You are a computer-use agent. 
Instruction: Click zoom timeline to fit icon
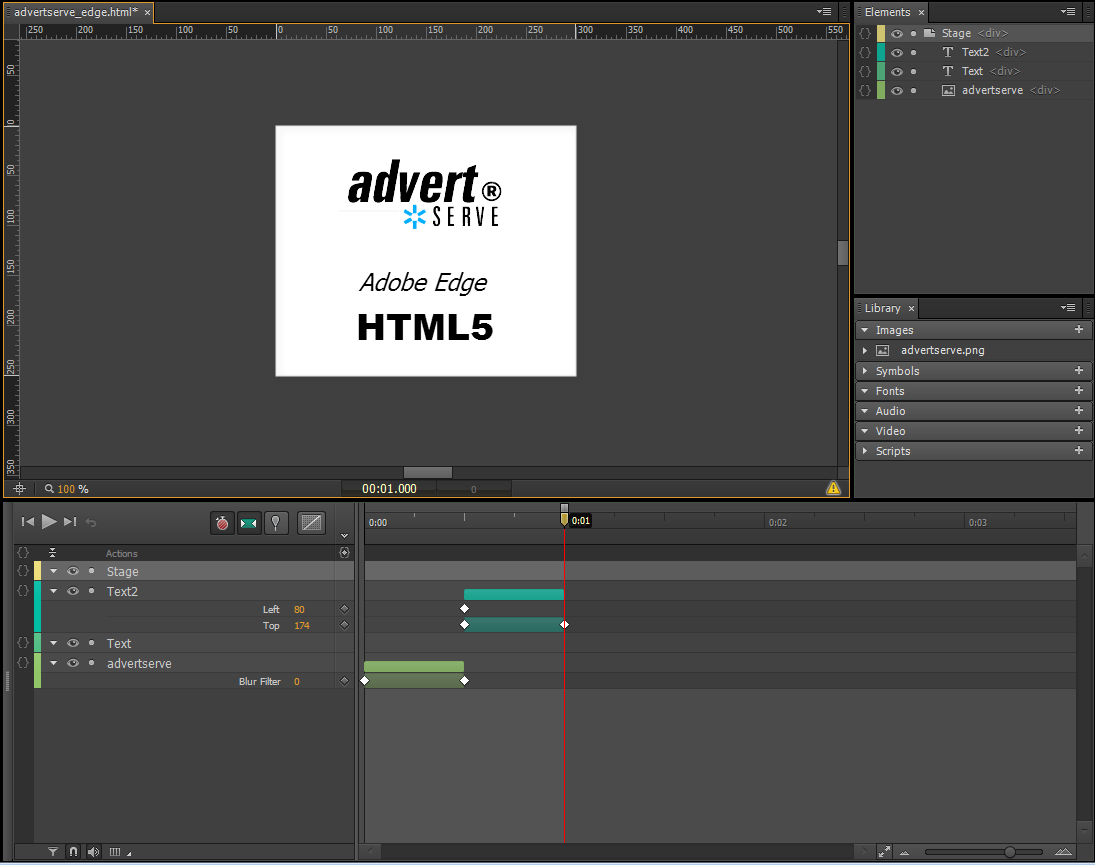tap(884, 852)
